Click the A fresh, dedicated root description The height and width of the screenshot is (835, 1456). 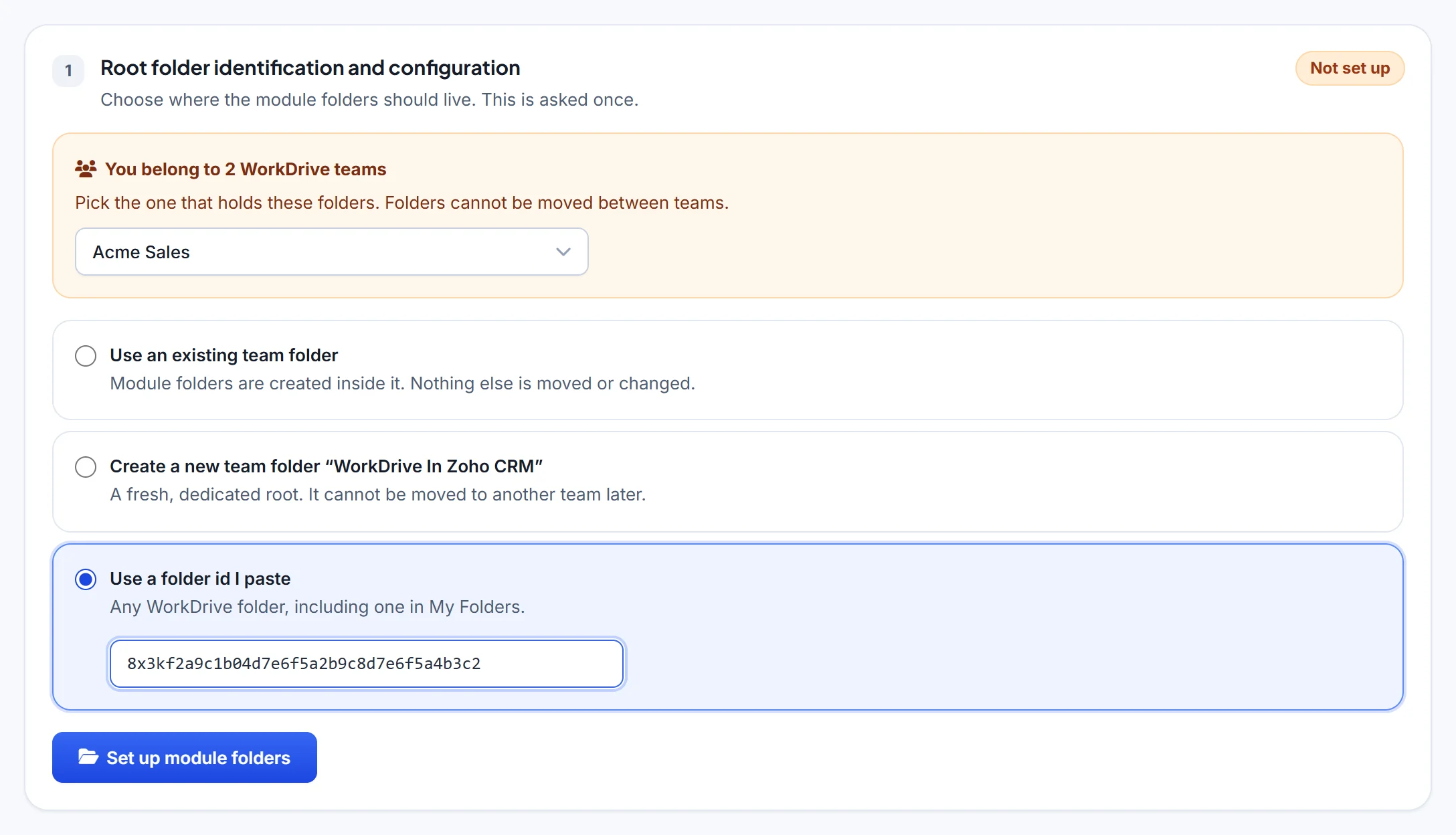coord(378,494)
